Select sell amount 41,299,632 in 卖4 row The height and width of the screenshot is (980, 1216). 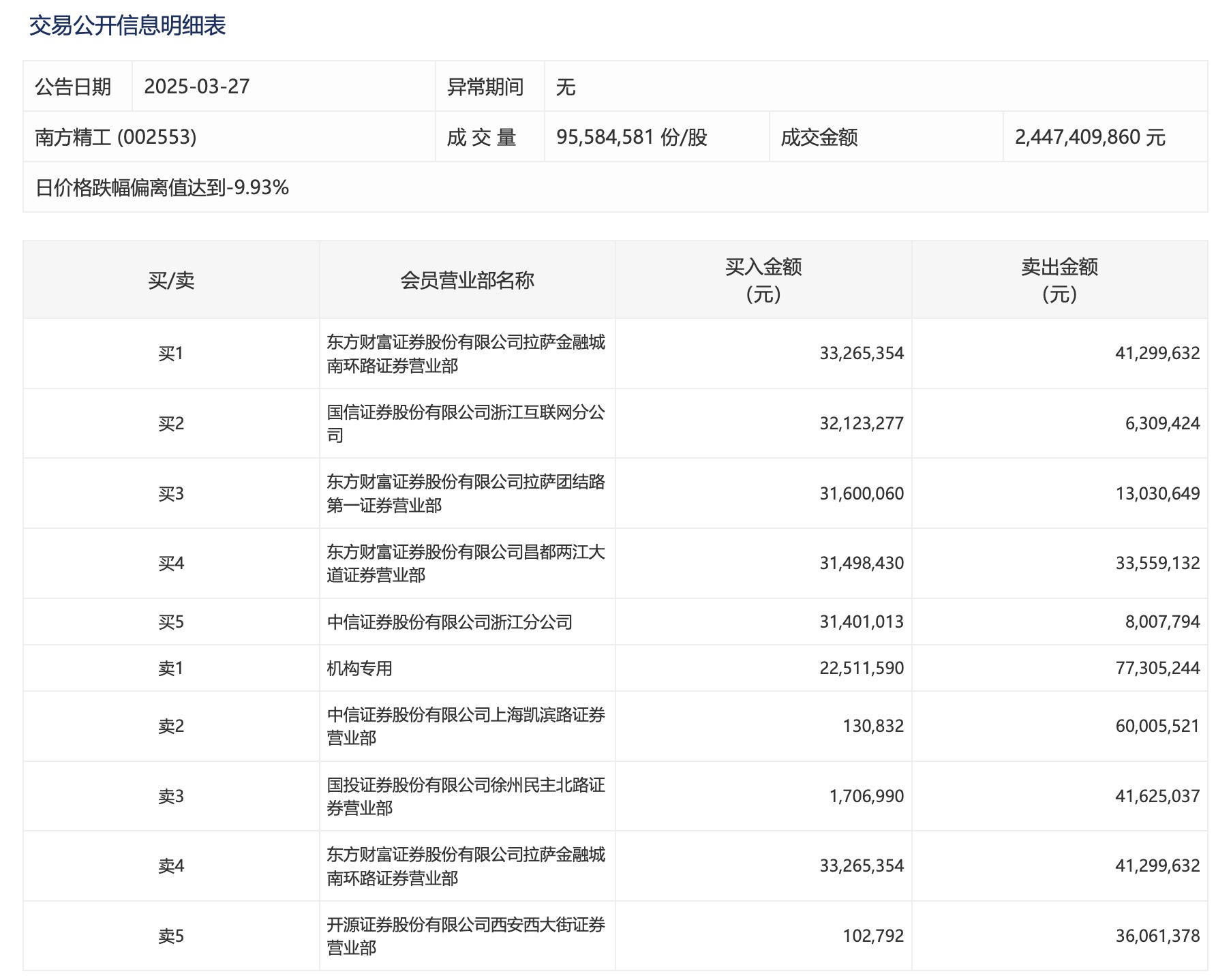[x=1157, y=866]
